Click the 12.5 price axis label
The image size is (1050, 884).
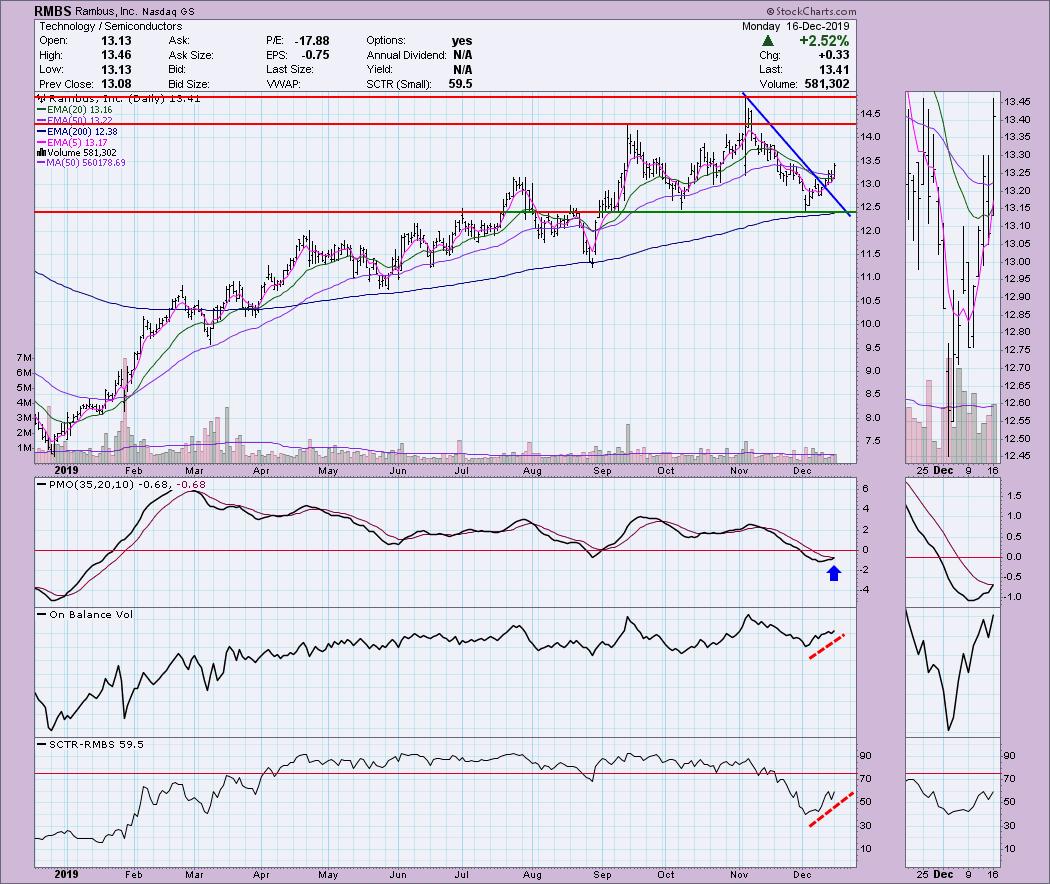click(x=871, y=207)
